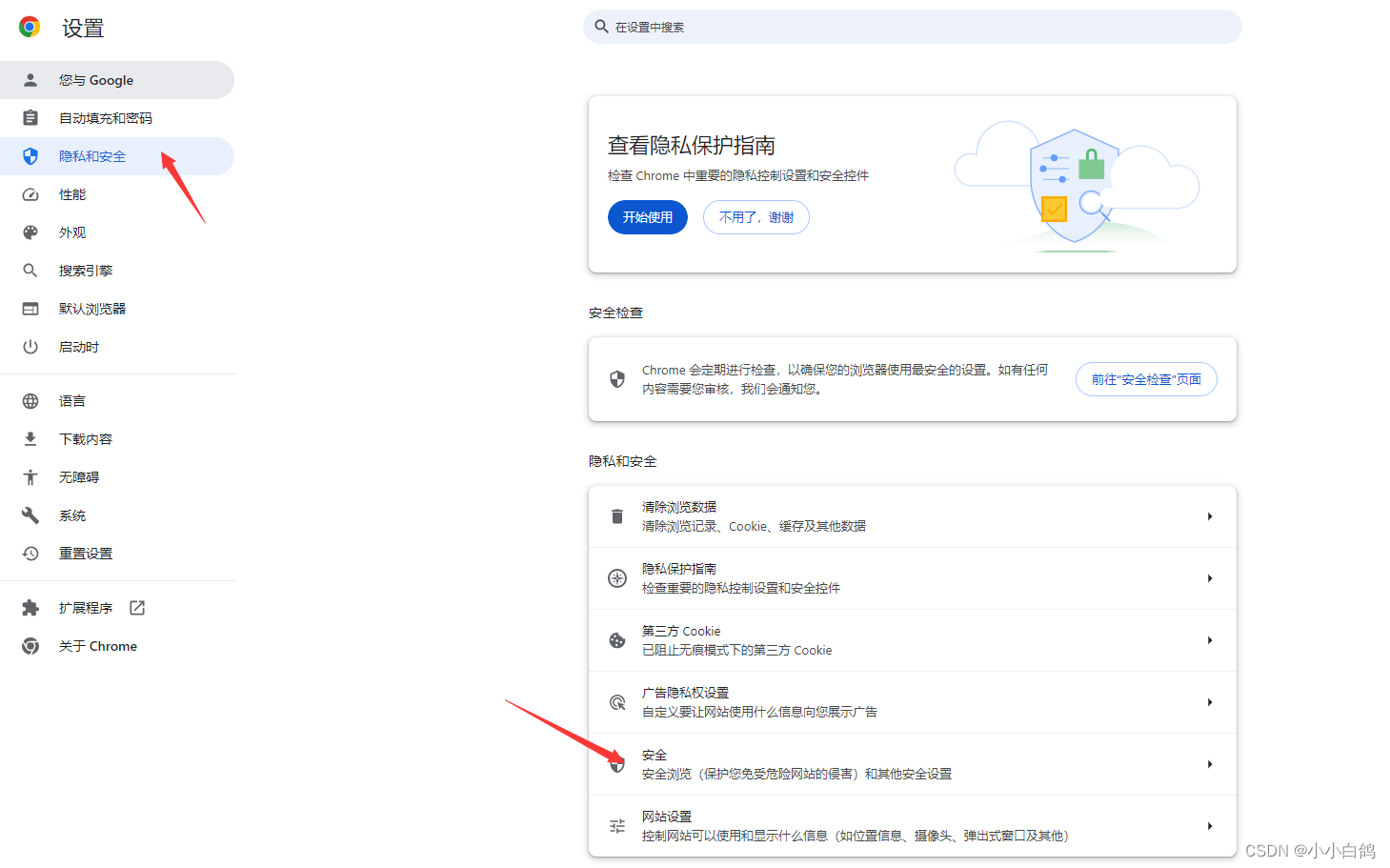Click 检查重要的隐私控制设置和安全控件 subtitle text
This screenshot has width=1390, height=868.
[741, 588]
